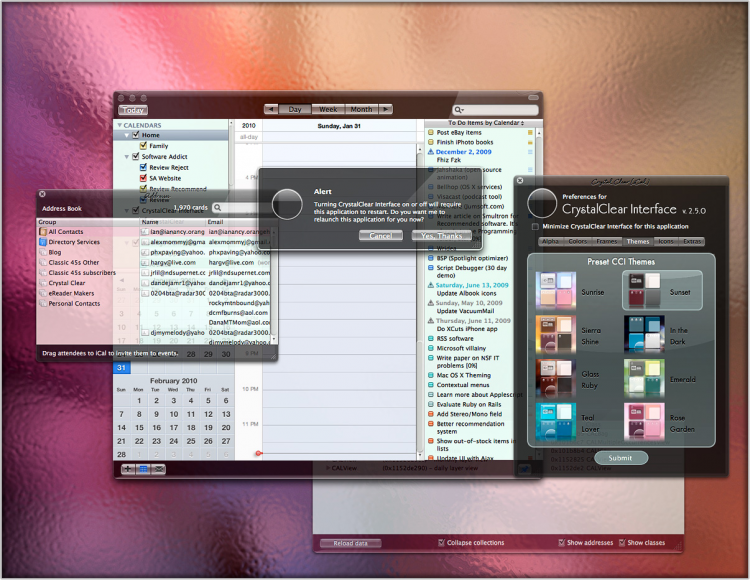Click Cancel in the Alert dialog
The image size is (750, 580).
pyautogui.click(x=381, y=236)
